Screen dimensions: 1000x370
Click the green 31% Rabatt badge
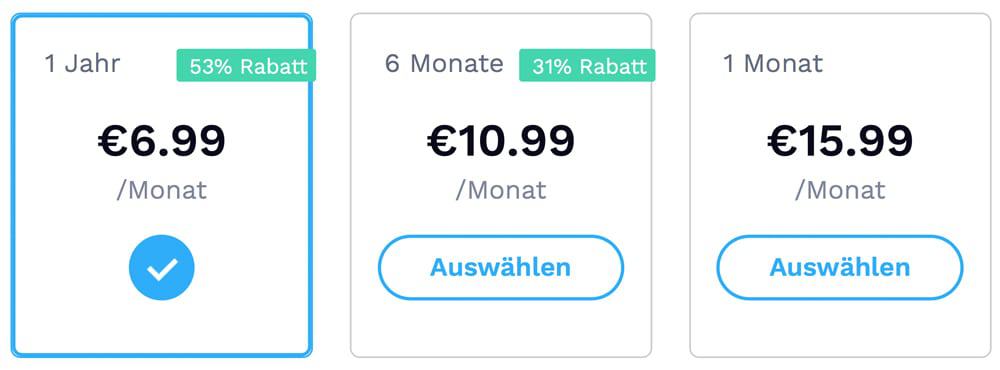point(587,66)
